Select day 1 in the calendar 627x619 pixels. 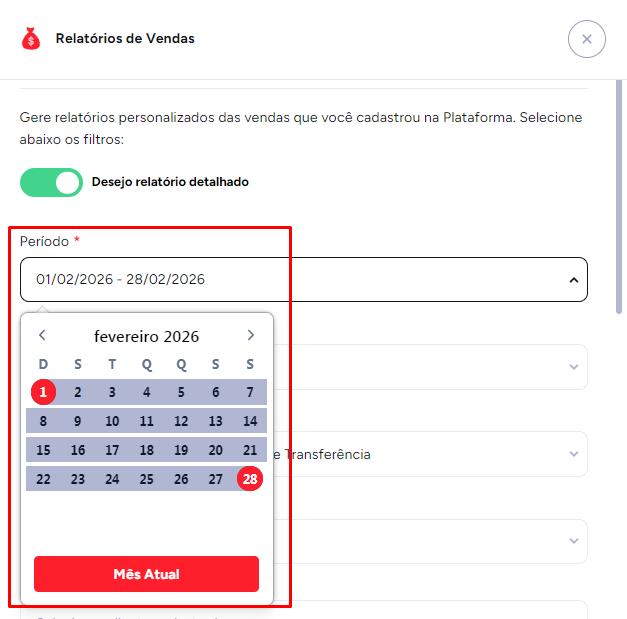coord(43,392)
